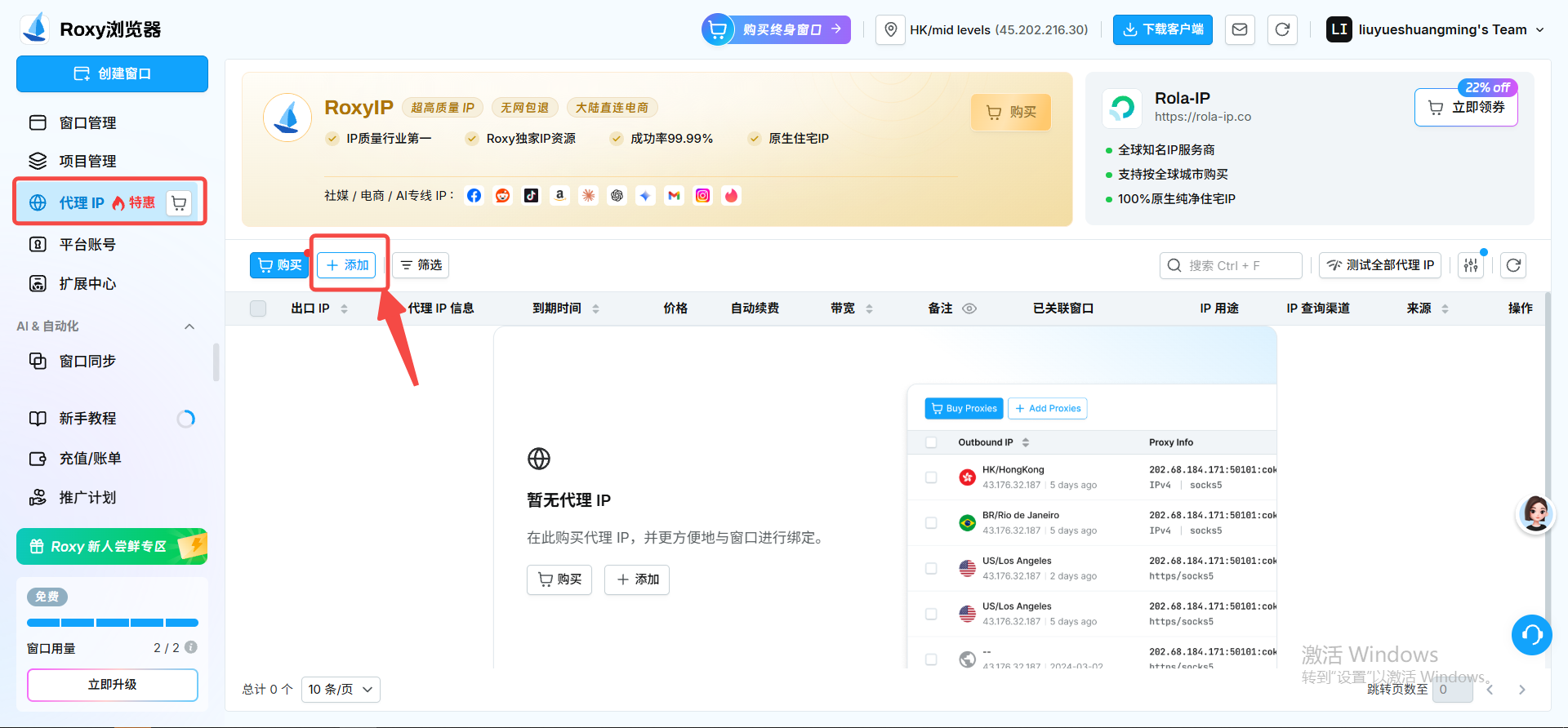Image resolution: width=1568 pixels, height=728 pixels.
Task: Click the cart icon on 代理 IP item
Action: (x=179, y=202)
